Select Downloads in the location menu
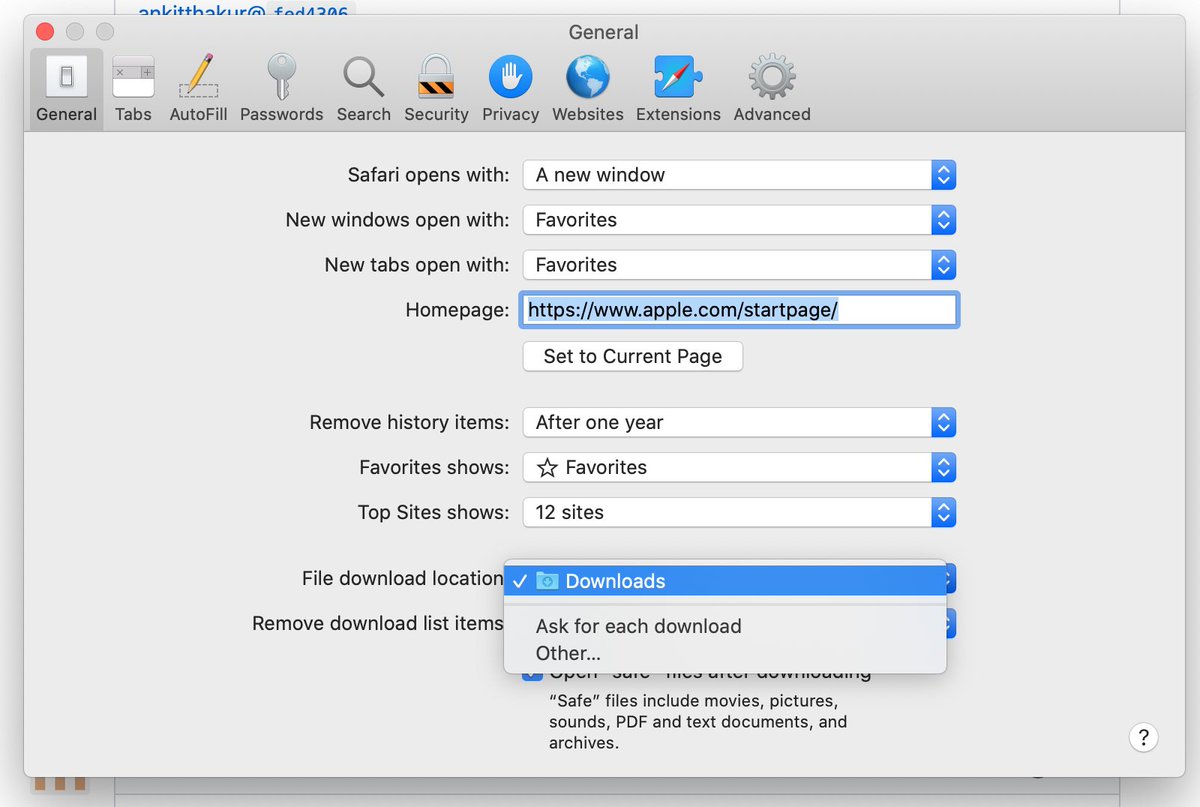 tap(725, 581)
